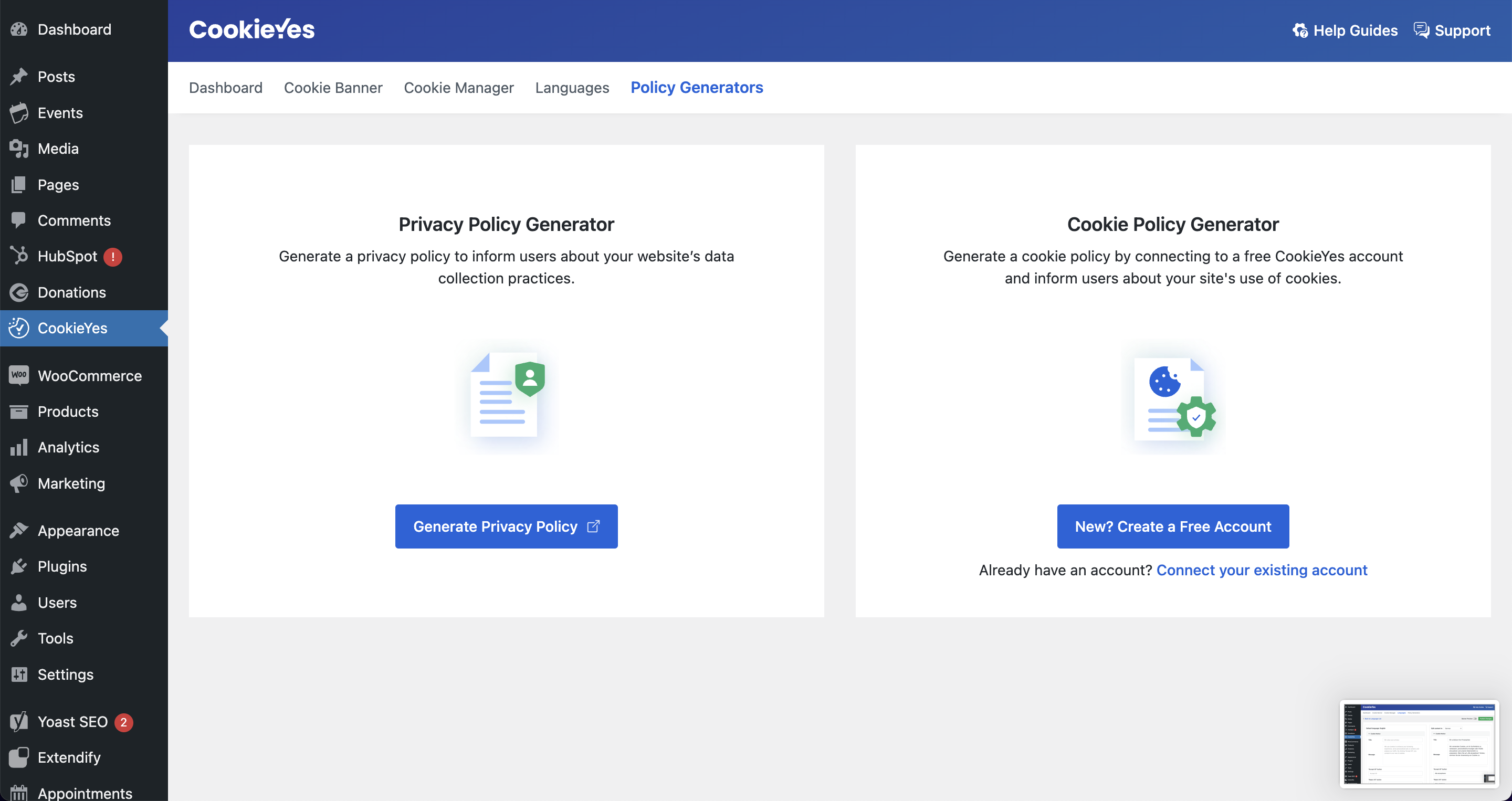The height and width of the screenshot is (801, 1512).
Task: Click the CookieYes cookie checkmark icon
Action: [x=19, y=328]
